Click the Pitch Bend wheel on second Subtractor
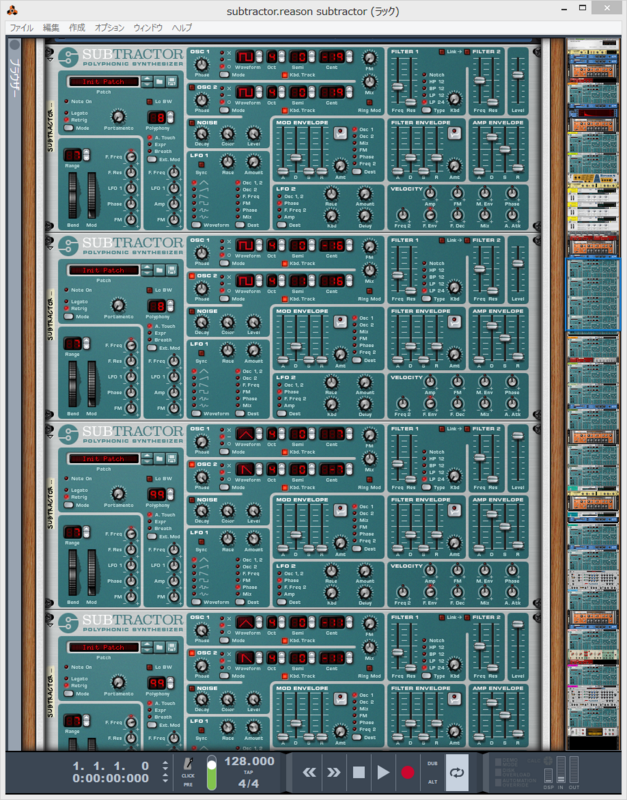The image size is (627, 800). [x=73, y=385]
